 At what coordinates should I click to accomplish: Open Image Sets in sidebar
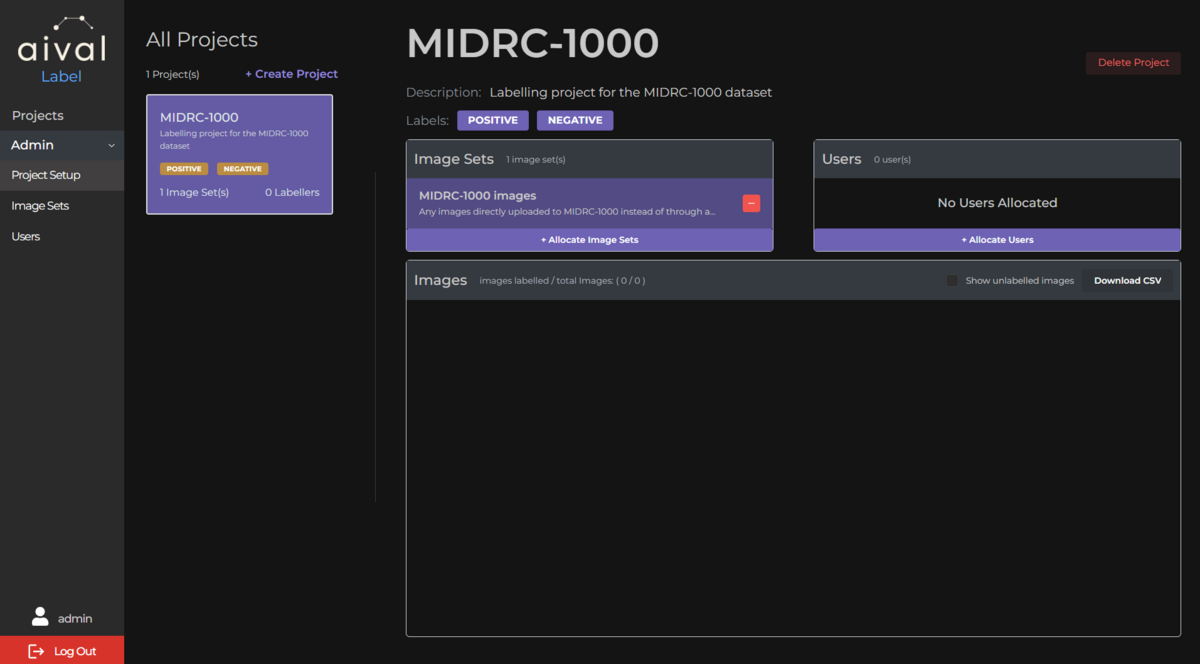point(40,206)
